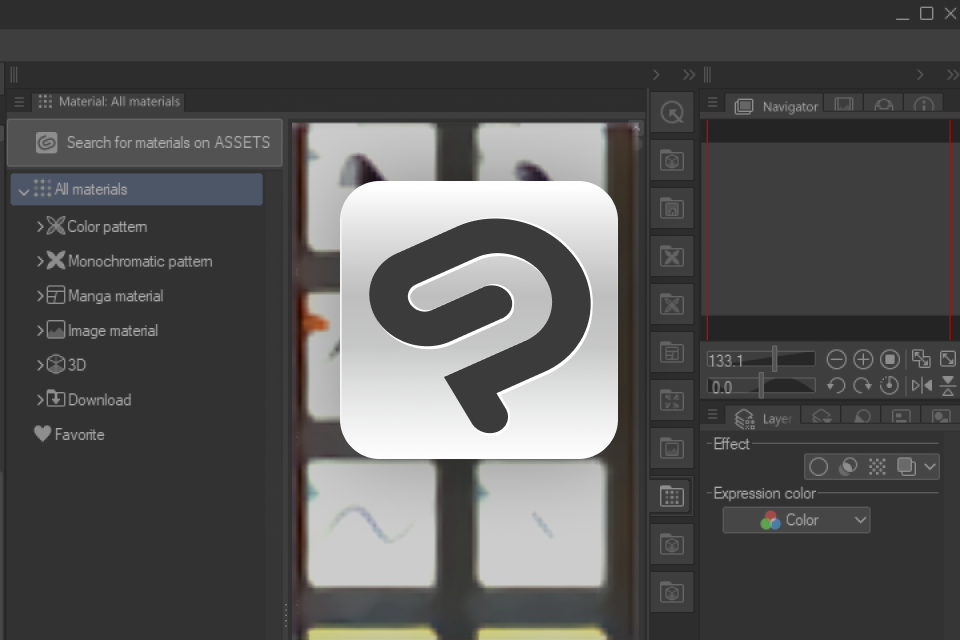Switch to the tab right of Layer

pos(822,417)
